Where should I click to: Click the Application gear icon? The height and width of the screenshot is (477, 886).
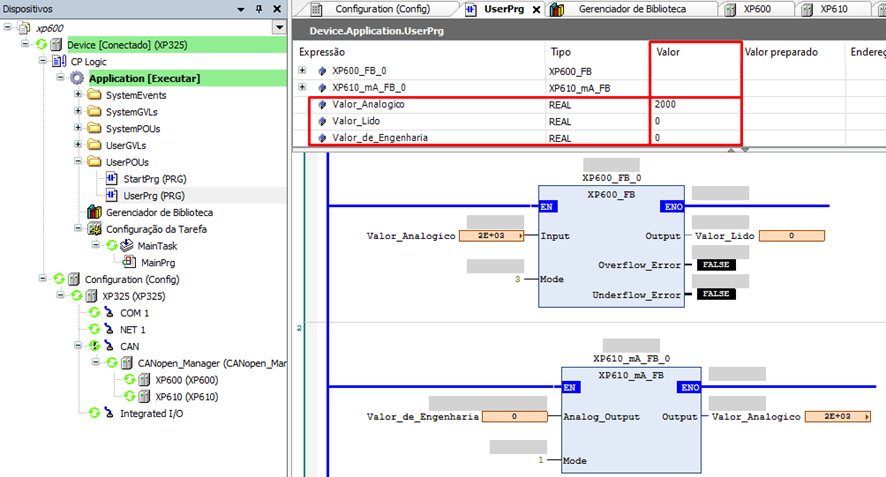click(x=77, y=78)
